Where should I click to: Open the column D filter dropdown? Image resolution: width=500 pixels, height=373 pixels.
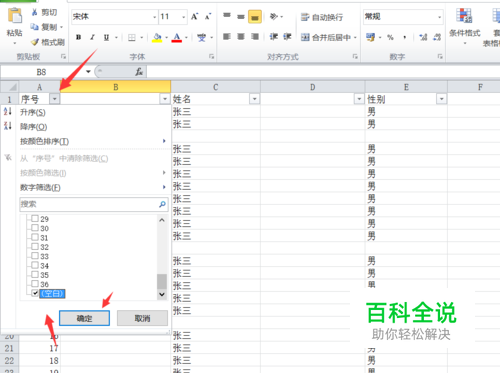[359, 99]
